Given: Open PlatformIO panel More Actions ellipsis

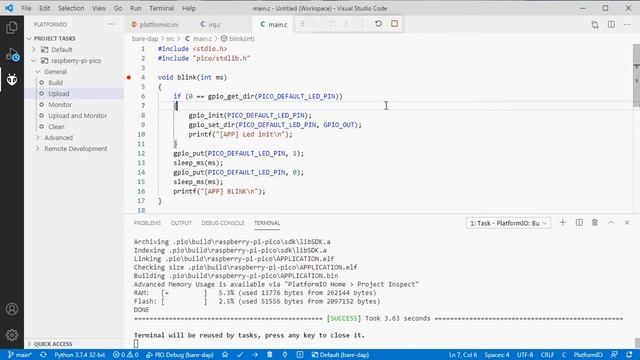Looking at the screenshot, I should click(x=111, y=24).
